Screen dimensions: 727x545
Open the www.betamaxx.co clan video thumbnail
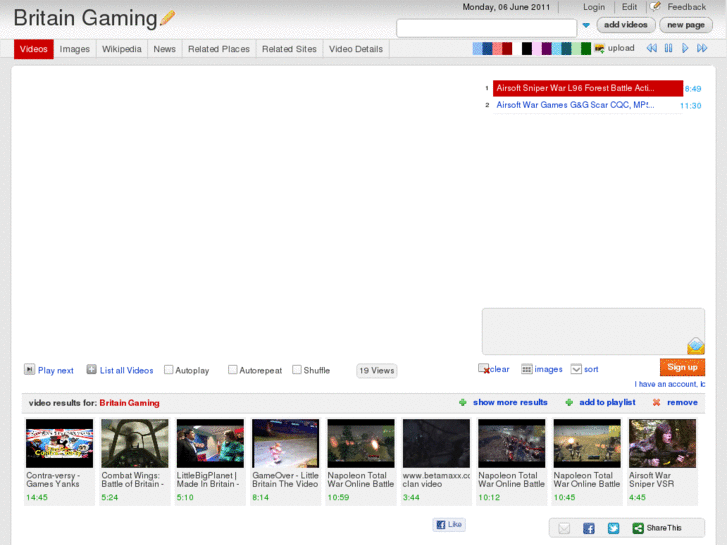[x=436, y=443]
